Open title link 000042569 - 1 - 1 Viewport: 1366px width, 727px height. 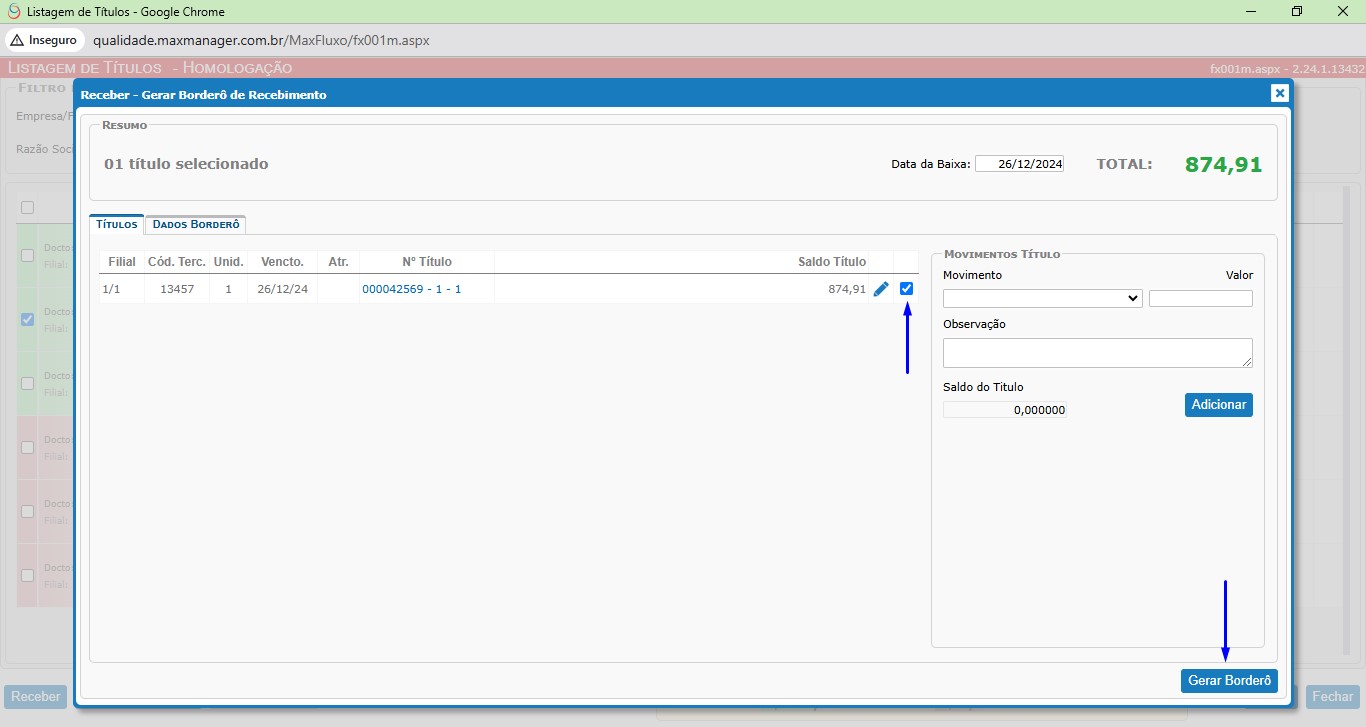click(x=411, y=289)
